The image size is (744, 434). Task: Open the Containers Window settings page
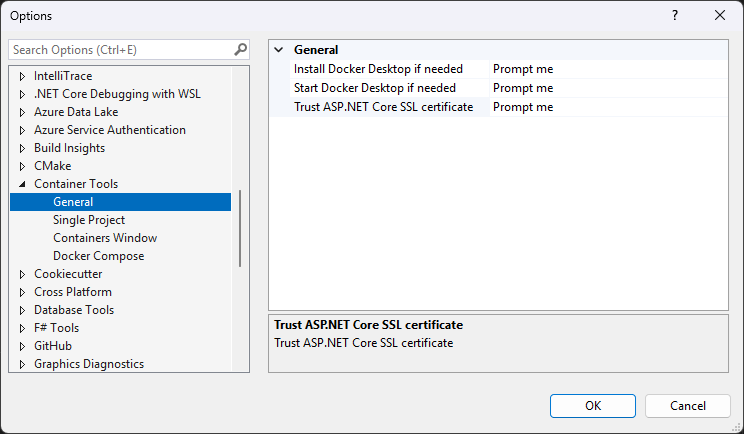tap(105, 238)
